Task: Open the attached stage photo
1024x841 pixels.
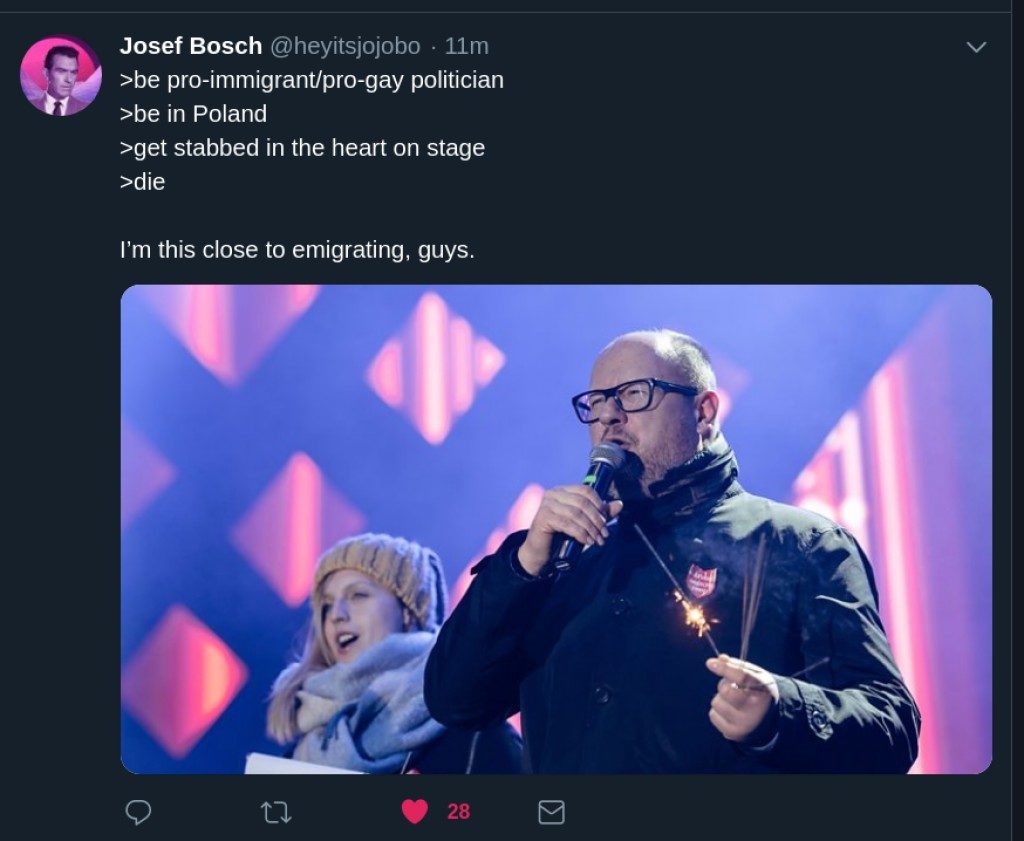Action: pos(556,529)
